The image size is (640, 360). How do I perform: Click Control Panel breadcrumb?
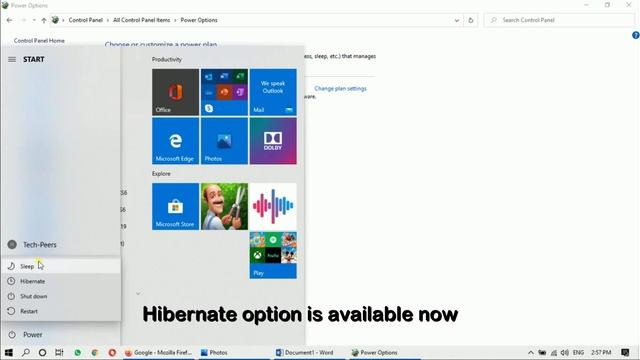pos(85,20)
